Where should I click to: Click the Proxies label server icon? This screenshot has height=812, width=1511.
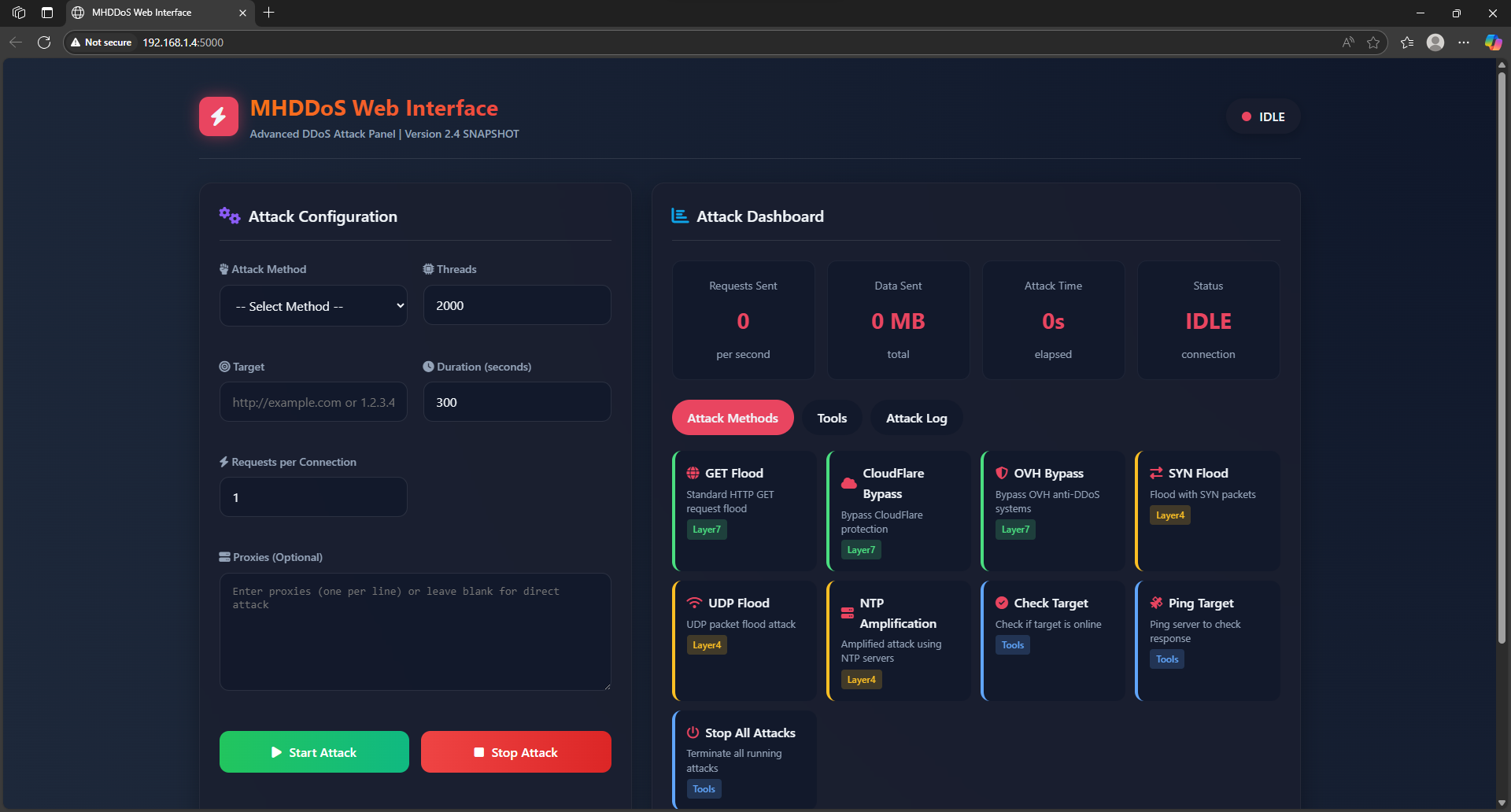pyautogui.click(x=224, y=557)
